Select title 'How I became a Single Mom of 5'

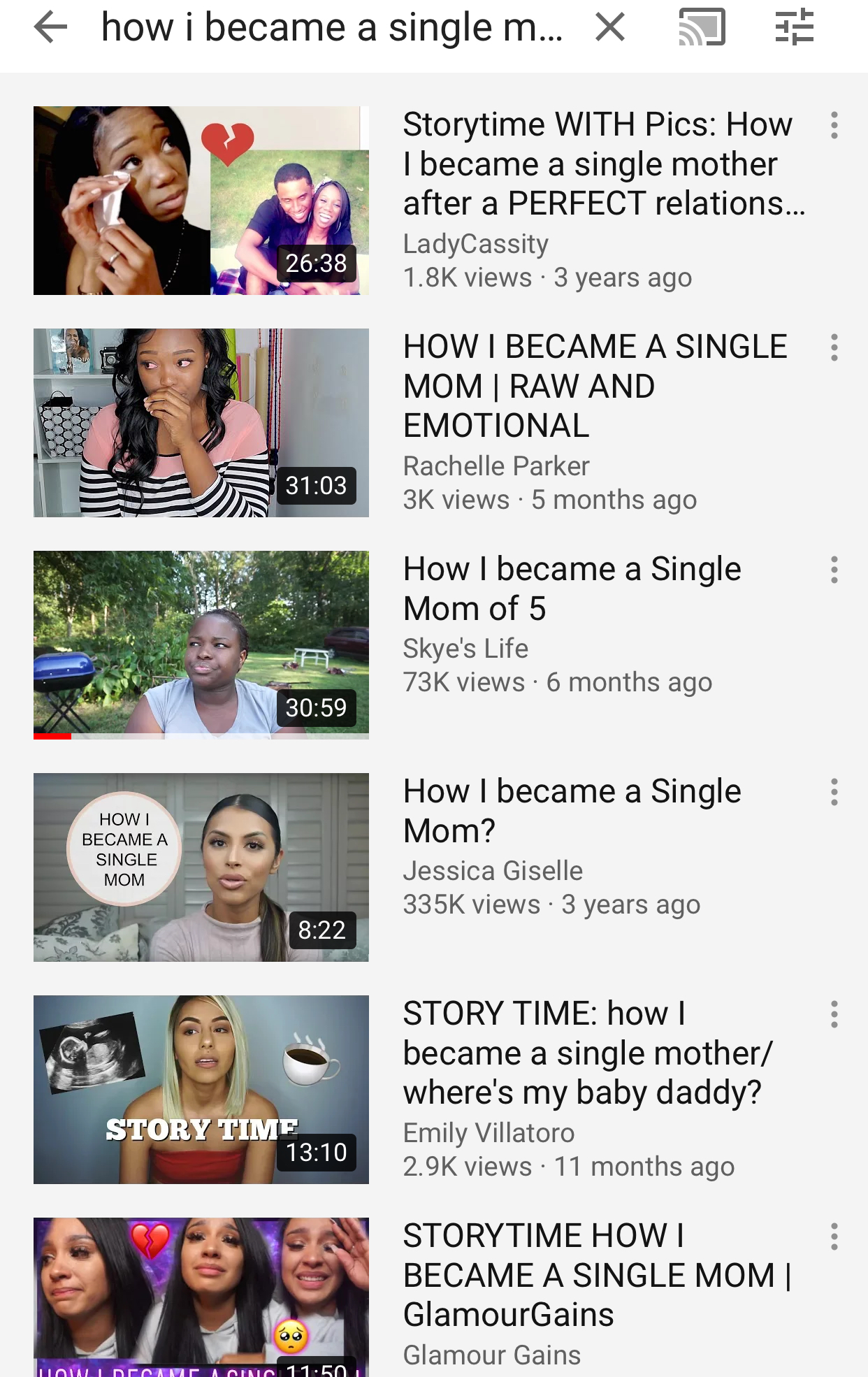coord(572,589)
